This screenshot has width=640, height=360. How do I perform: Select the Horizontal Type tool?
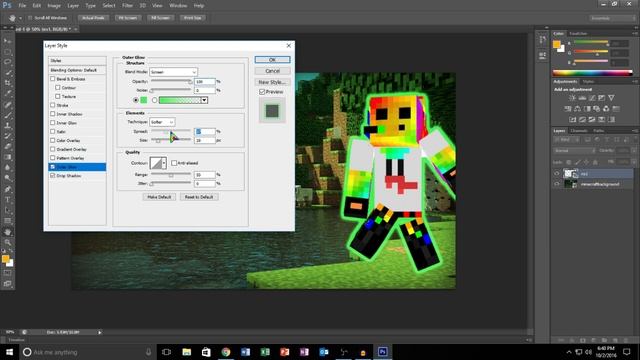pos(8,200)
